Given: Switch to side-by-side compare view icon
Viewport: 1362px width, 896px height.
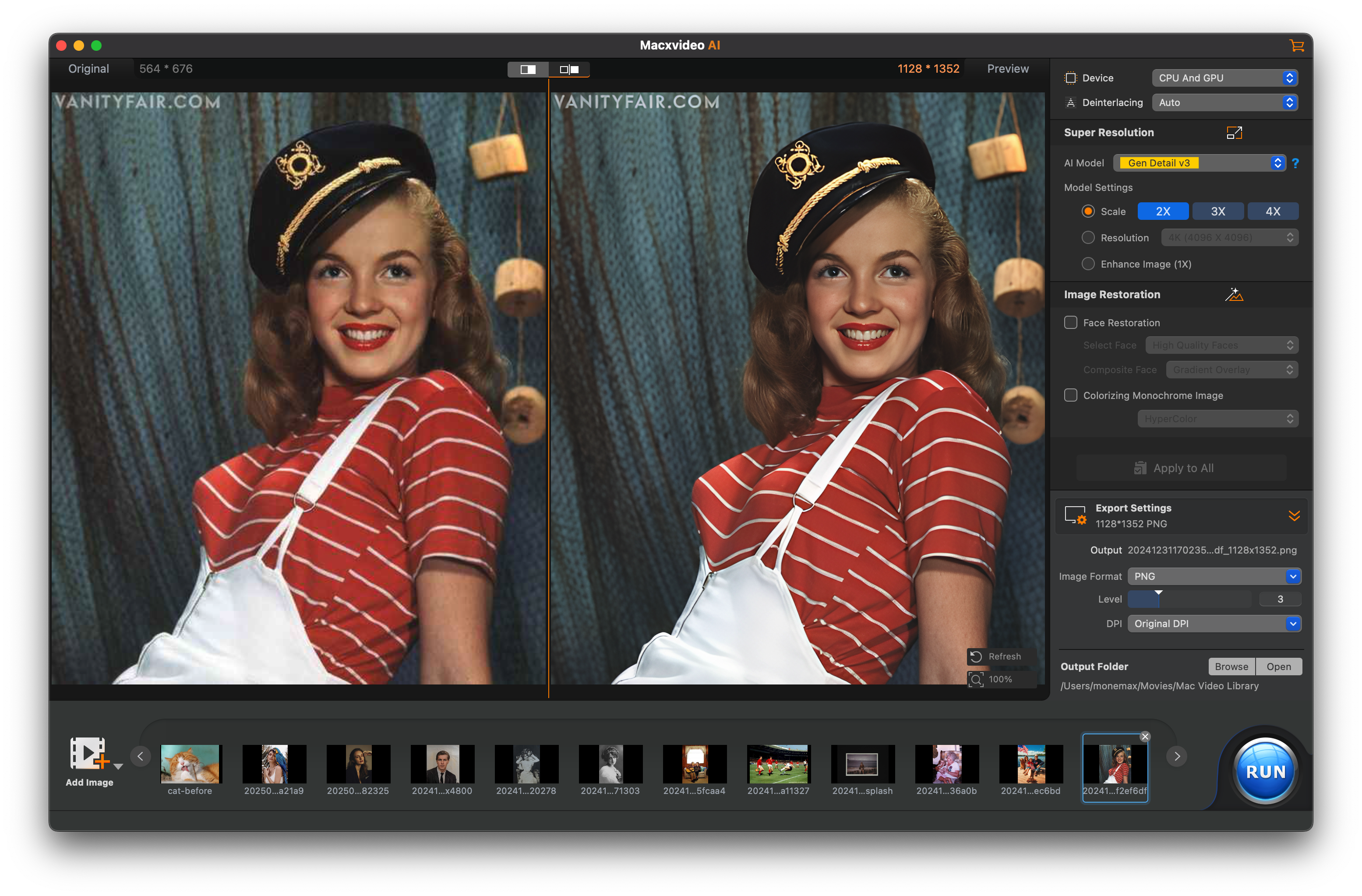Looking at the screenshot, I should click(x=569, y=69).
